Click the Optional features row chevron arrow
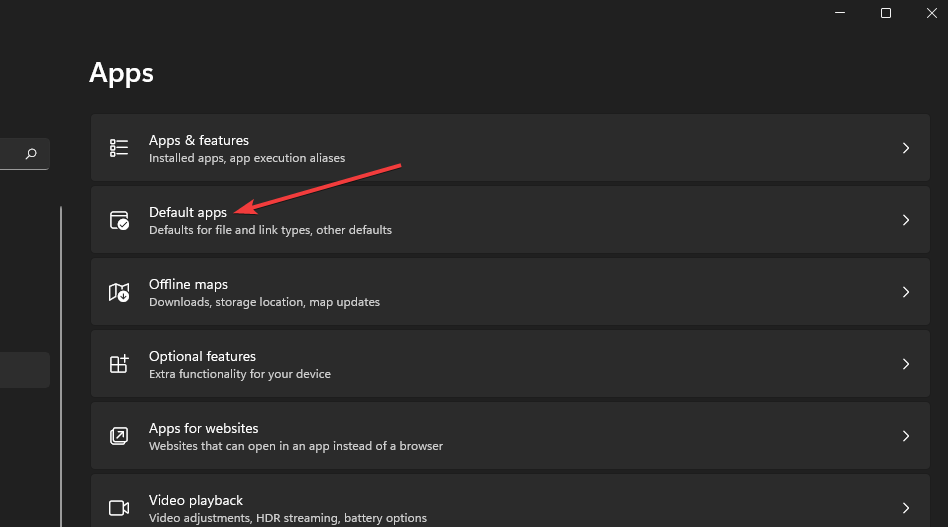The width and height of the screenshot is (948, 527). point(905,364)
